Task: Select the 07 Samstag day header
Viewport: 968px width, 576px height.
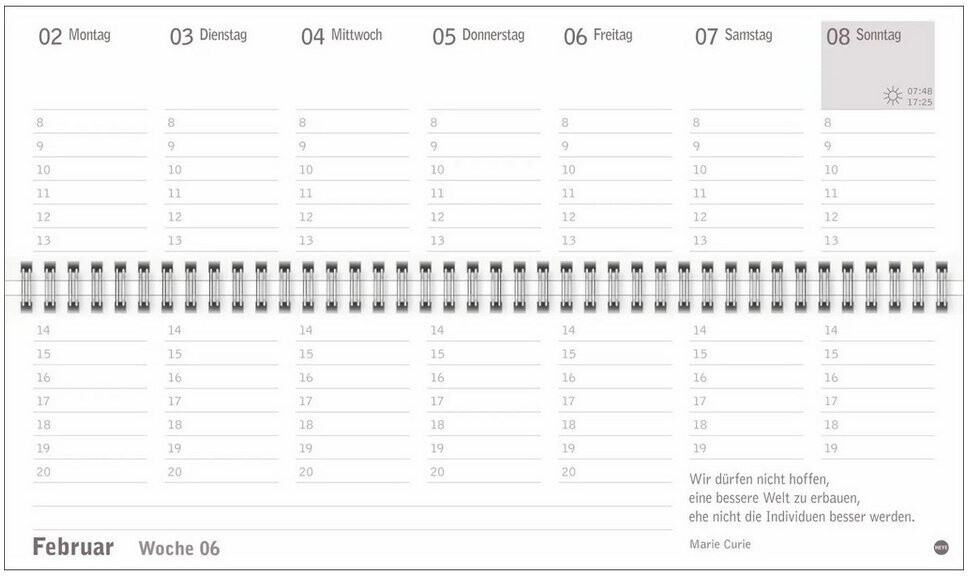Action: pos(733,37)
